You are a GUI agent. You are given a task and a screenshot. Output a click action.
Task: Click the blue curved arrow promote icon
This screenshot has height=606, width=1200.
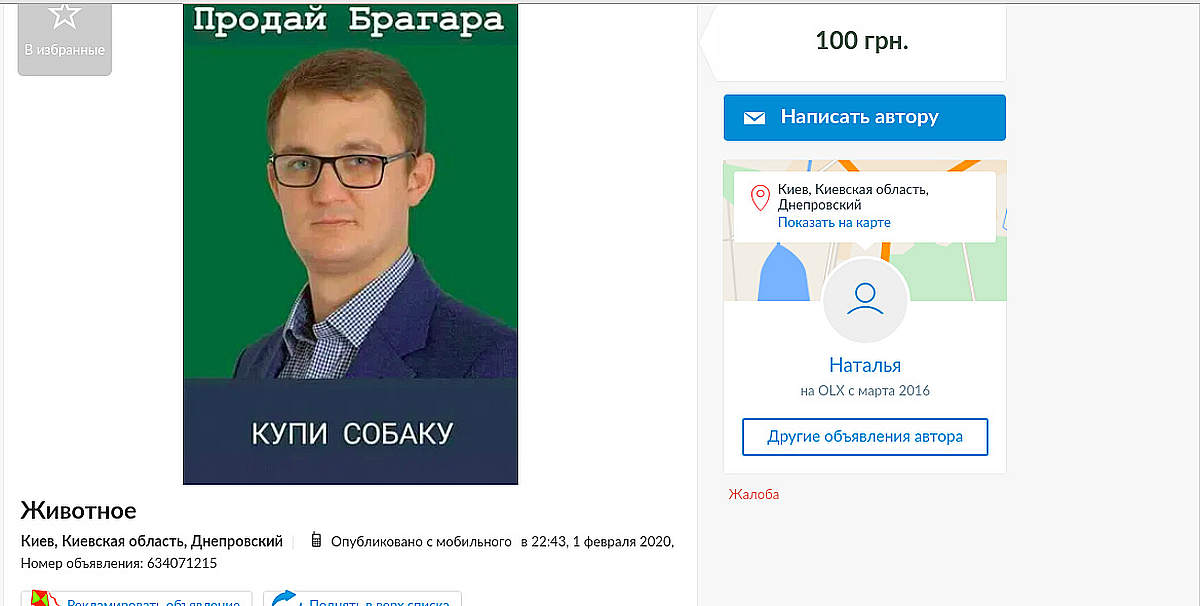[285, 600]
